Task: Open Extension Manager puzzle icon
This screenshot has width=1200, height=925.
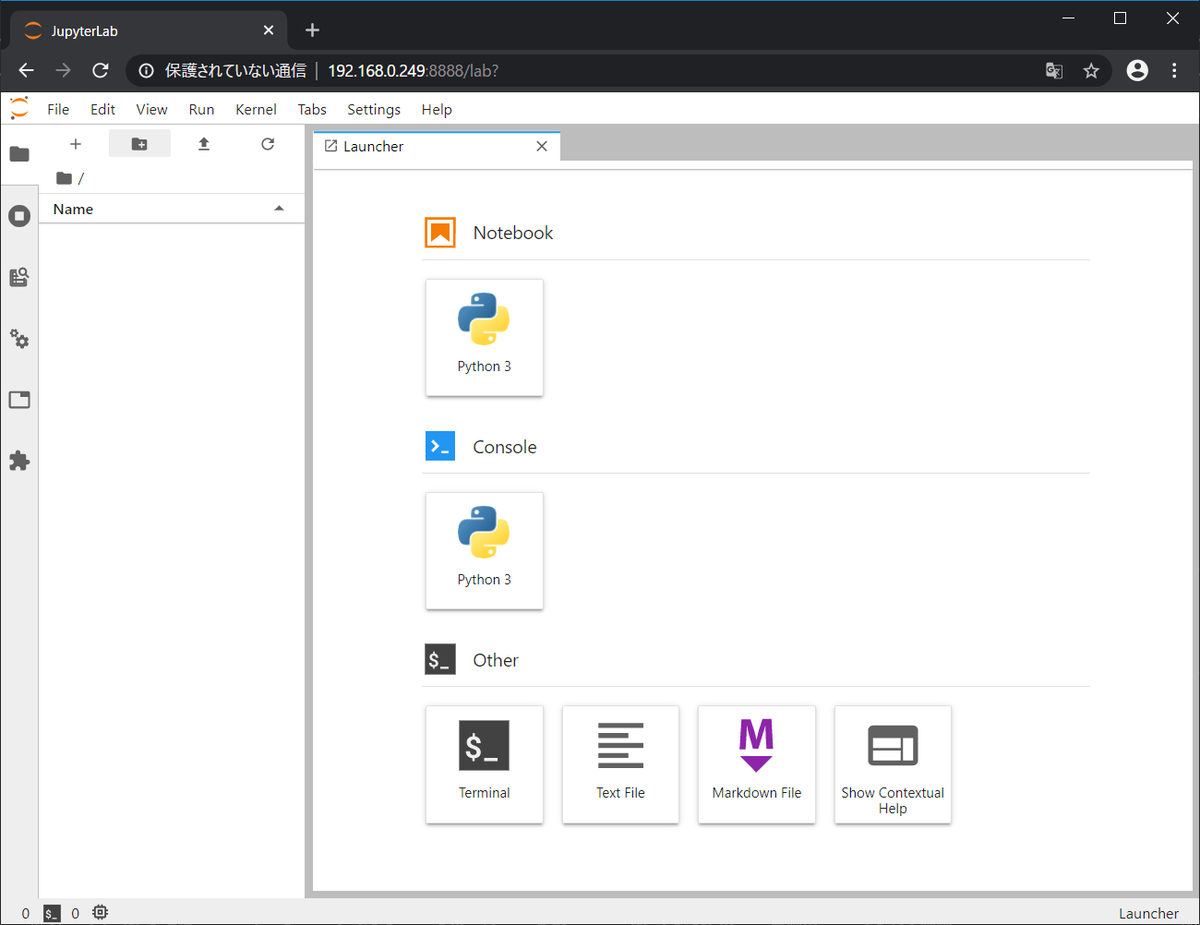Action: pyautogui.click(x=19, y=461)
